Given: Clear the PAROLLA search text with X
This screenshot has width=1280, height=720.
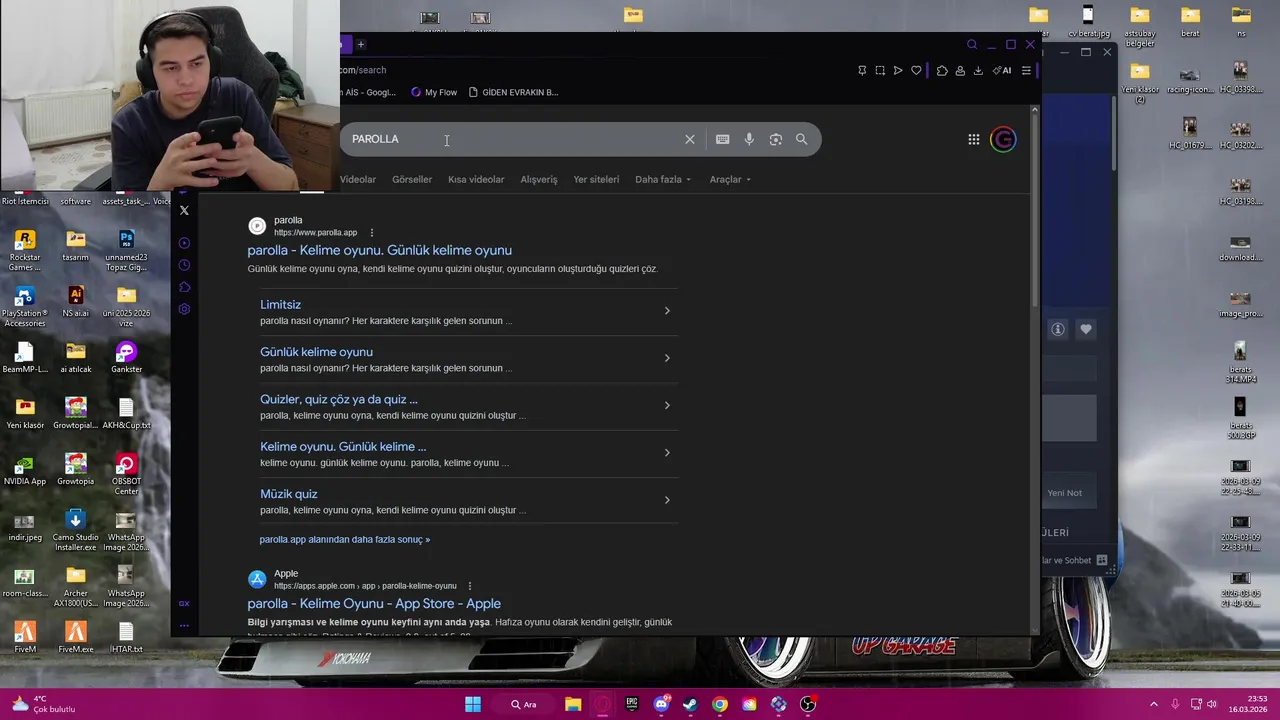Looking at the screenshot, I should [x=689, y=140].
